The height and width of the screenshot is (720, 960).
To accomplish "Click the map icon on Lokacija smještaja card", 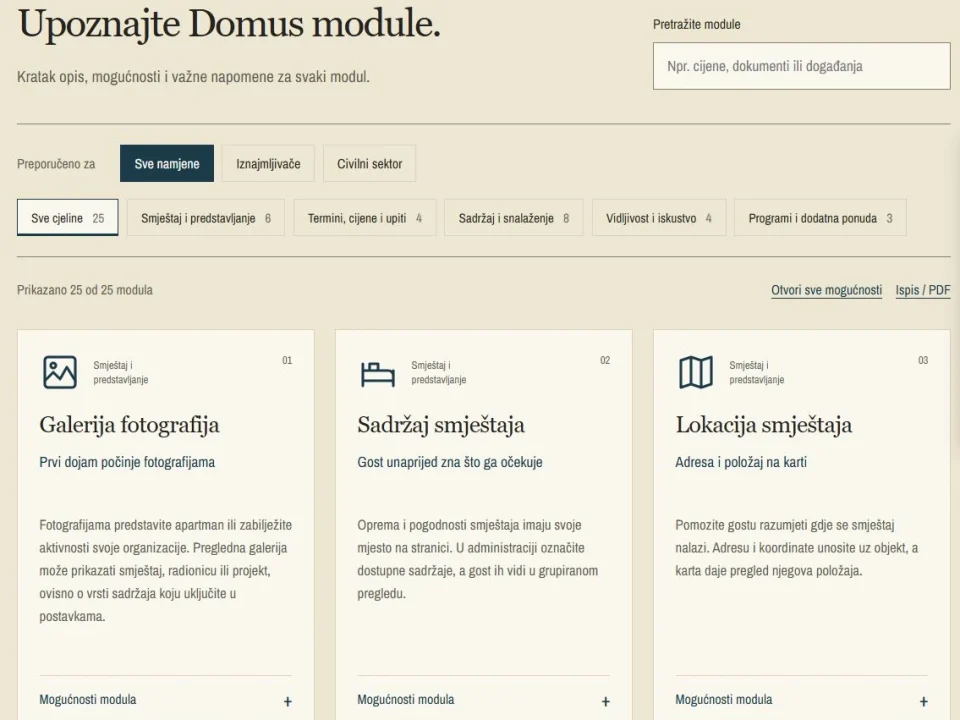I will [x=696, y=372].
